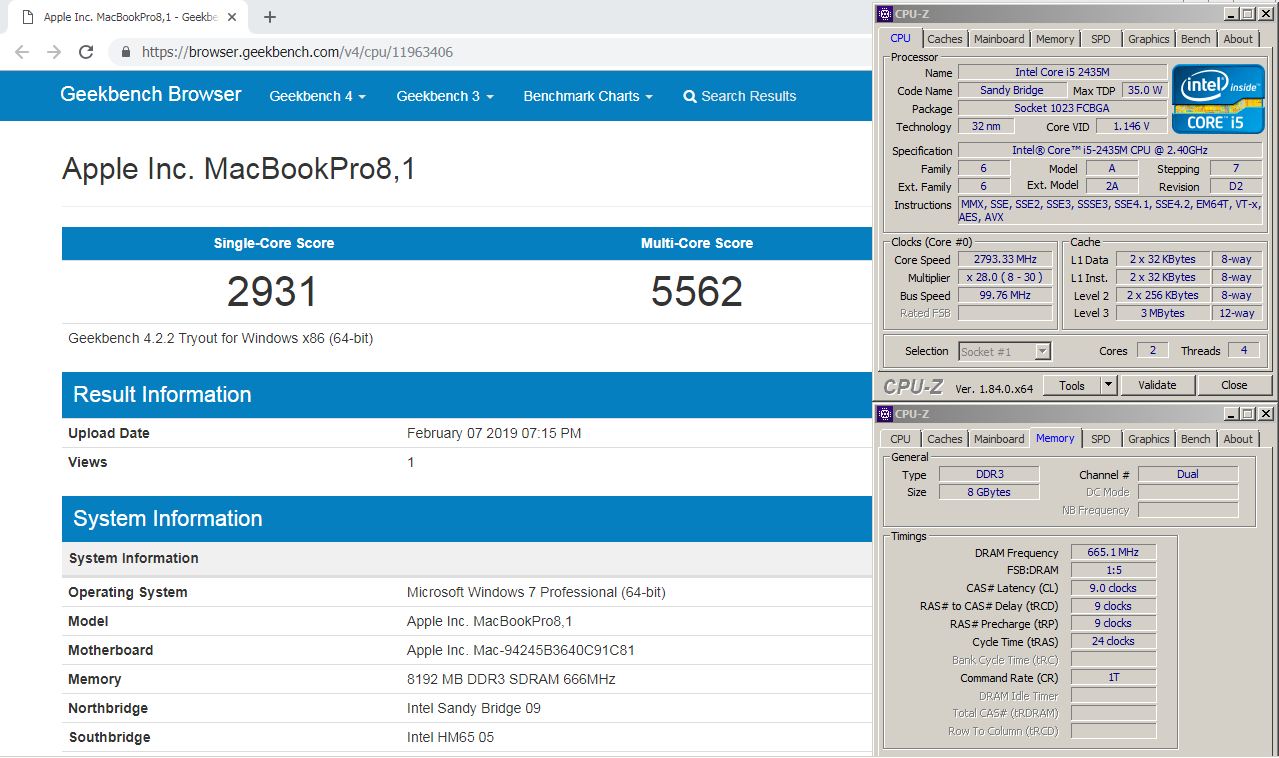Open the Search Results link
1279x758 pixels.
pyautogui.click(x=740, y=96)
